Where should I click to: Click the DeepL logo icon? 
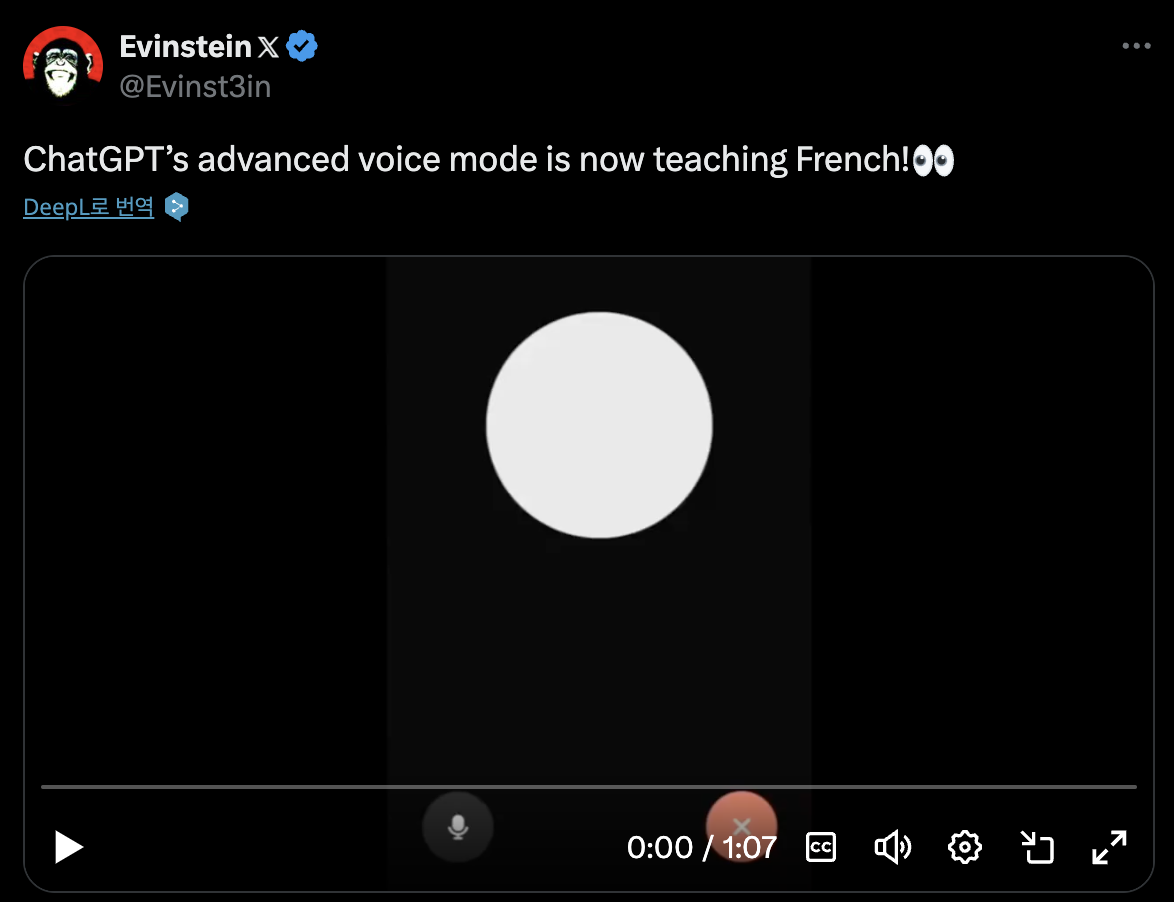click(x=176, y=207)
